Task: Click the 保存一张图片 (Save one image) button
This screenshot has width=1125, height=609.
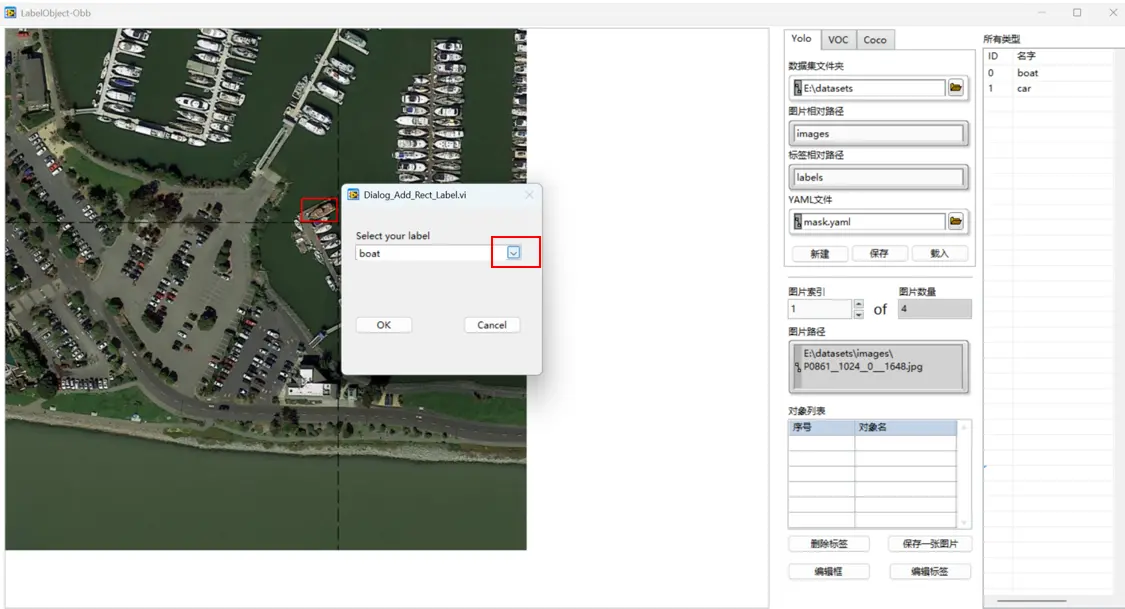Action: 929,544
